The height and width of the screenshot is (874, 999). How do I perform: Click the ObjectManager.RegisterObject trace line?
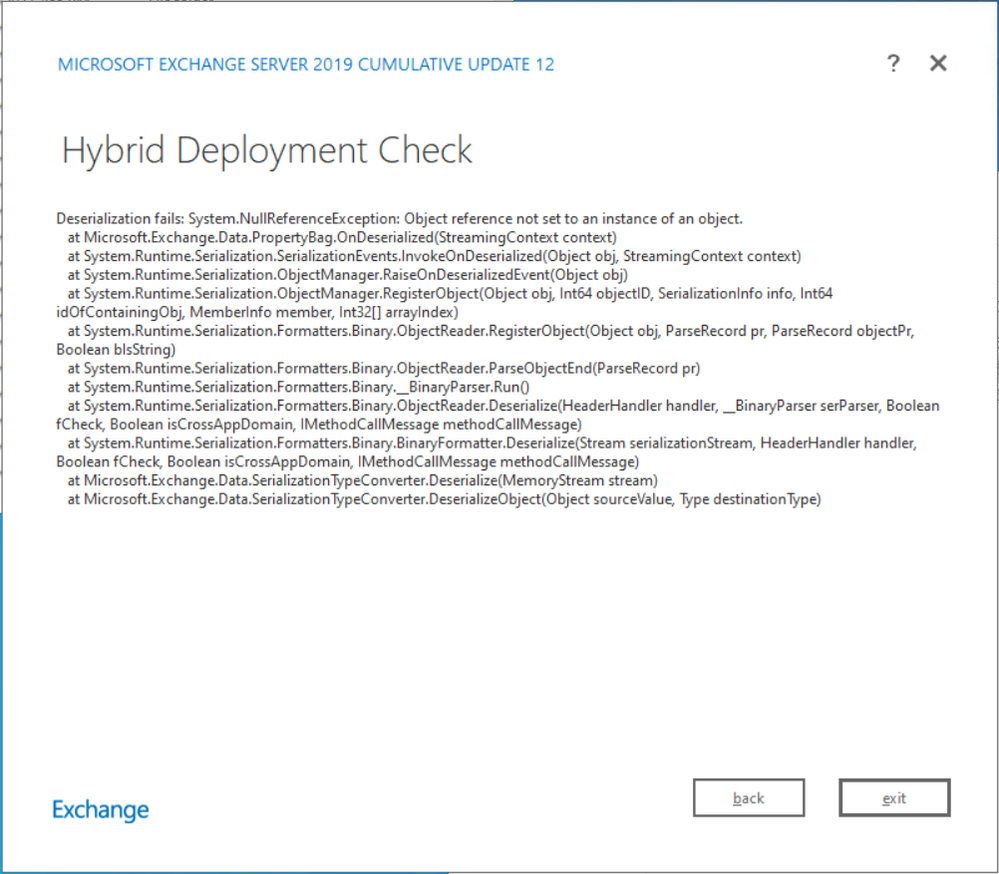[x=450, y=293]
